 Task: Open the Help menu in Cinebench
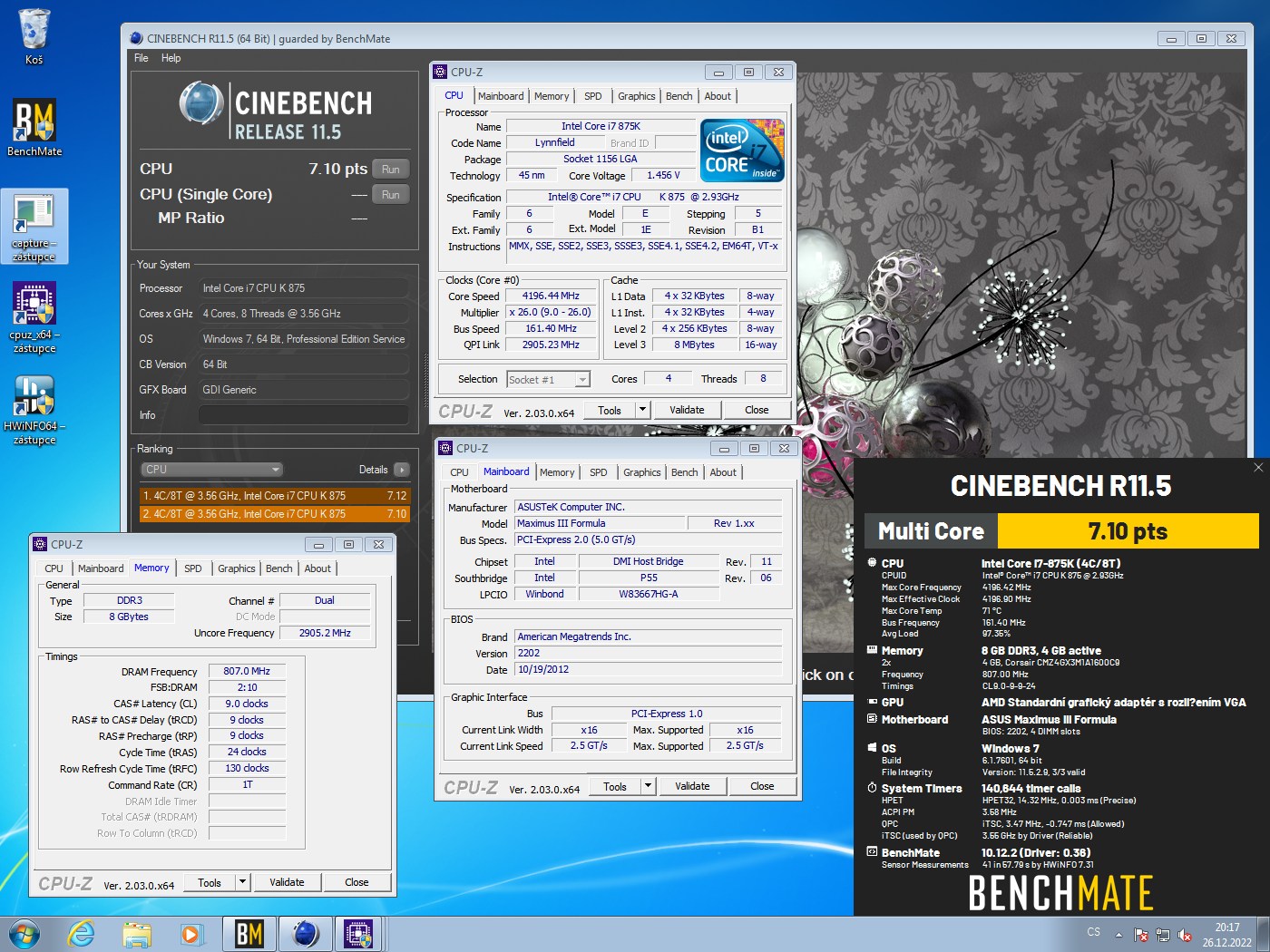pyautogui.click(x=171, y=58)
